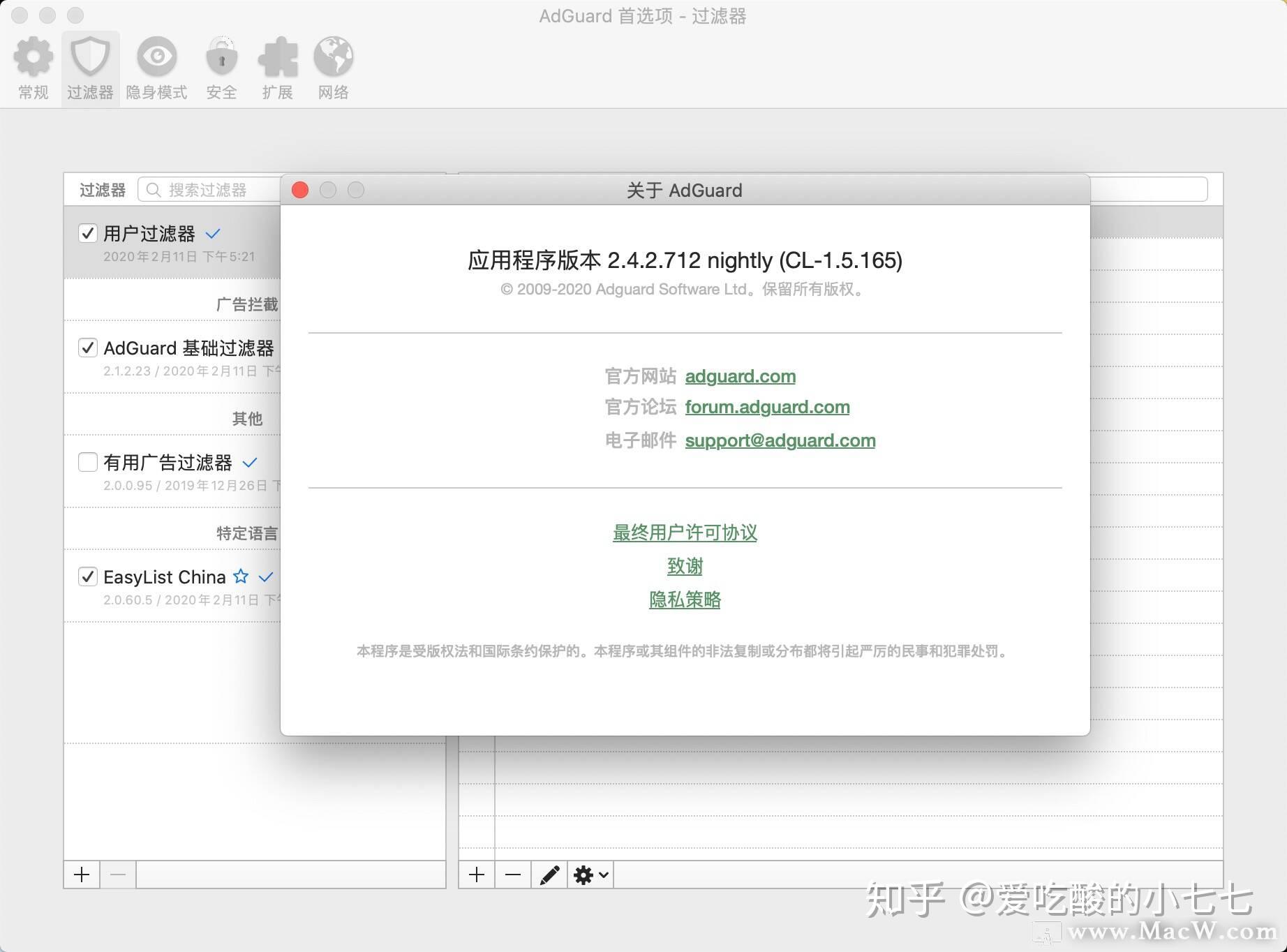Remove selected filter with minus icon
This screenshot has height=952, width=1287.
(117, 875)
